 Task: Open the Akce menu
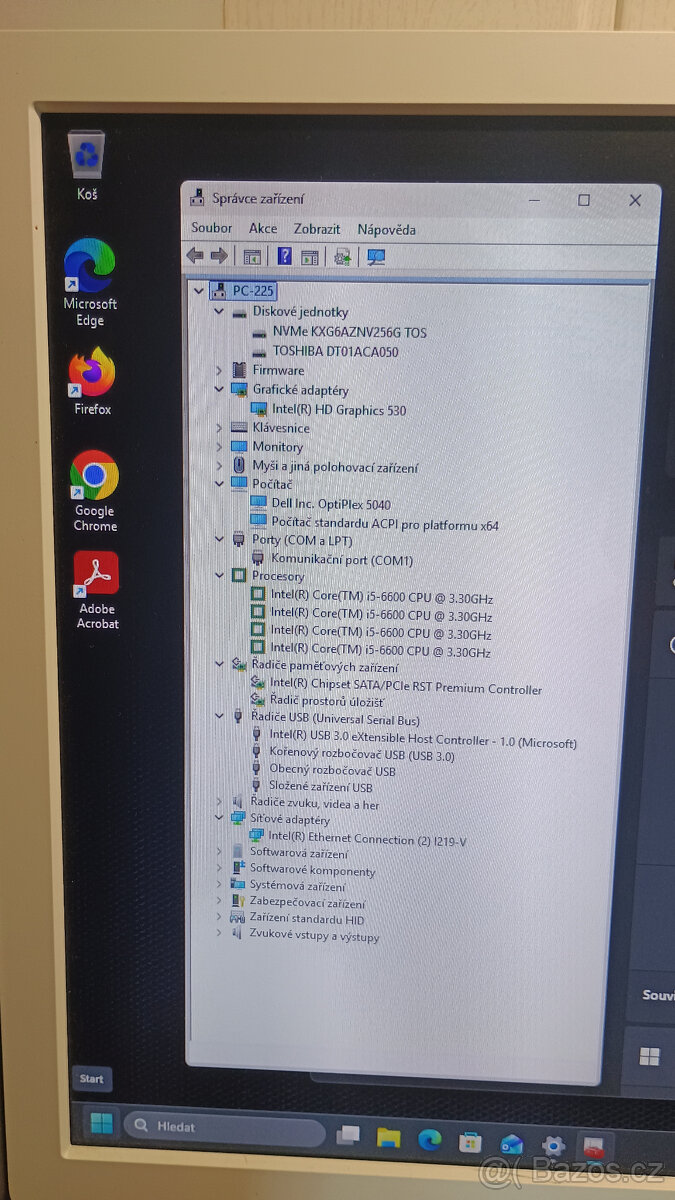click(263, 228)
